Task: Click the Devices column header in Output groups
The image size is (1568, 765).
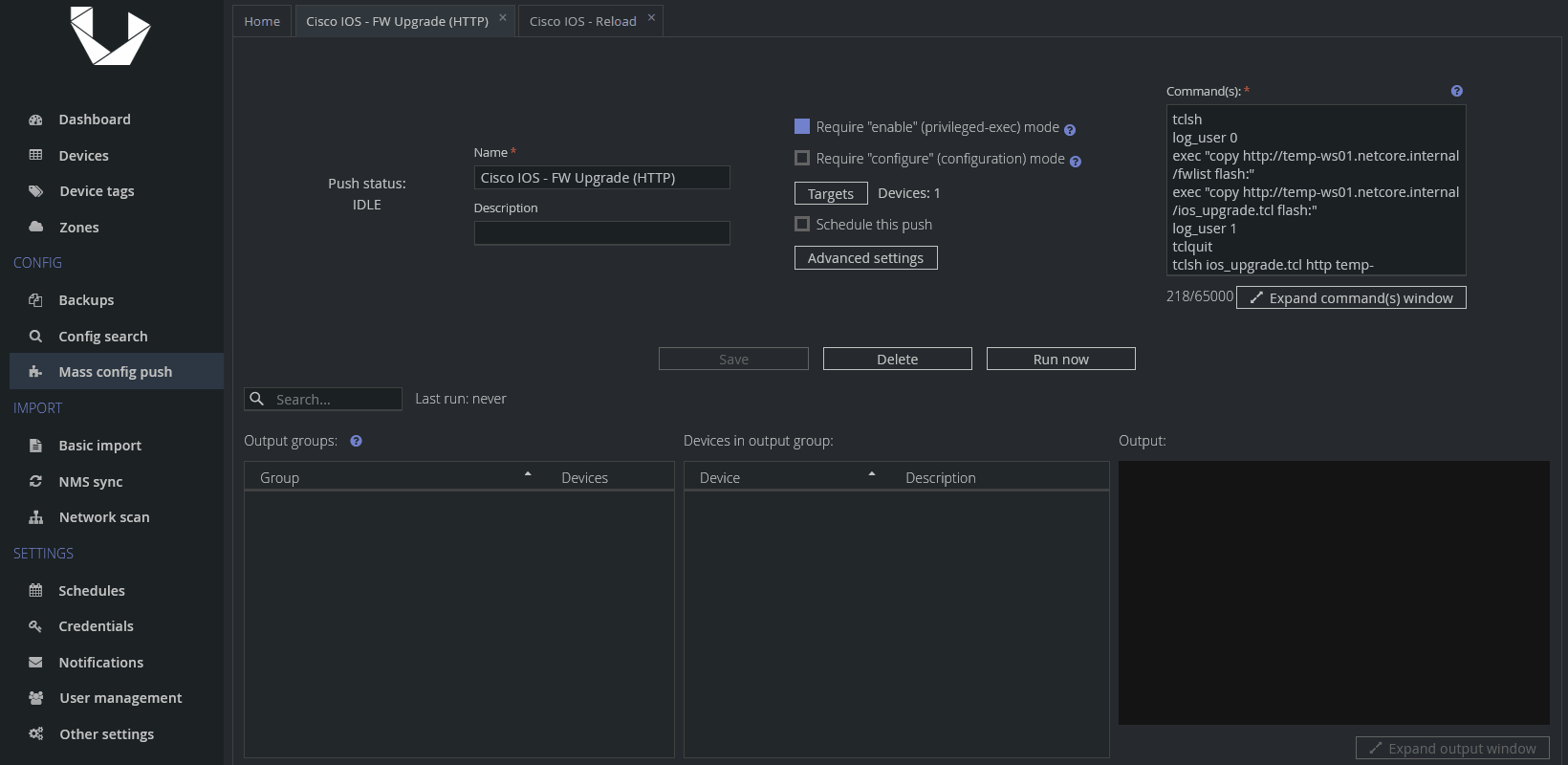Action: pyautogui.click(x=584, y=477)
